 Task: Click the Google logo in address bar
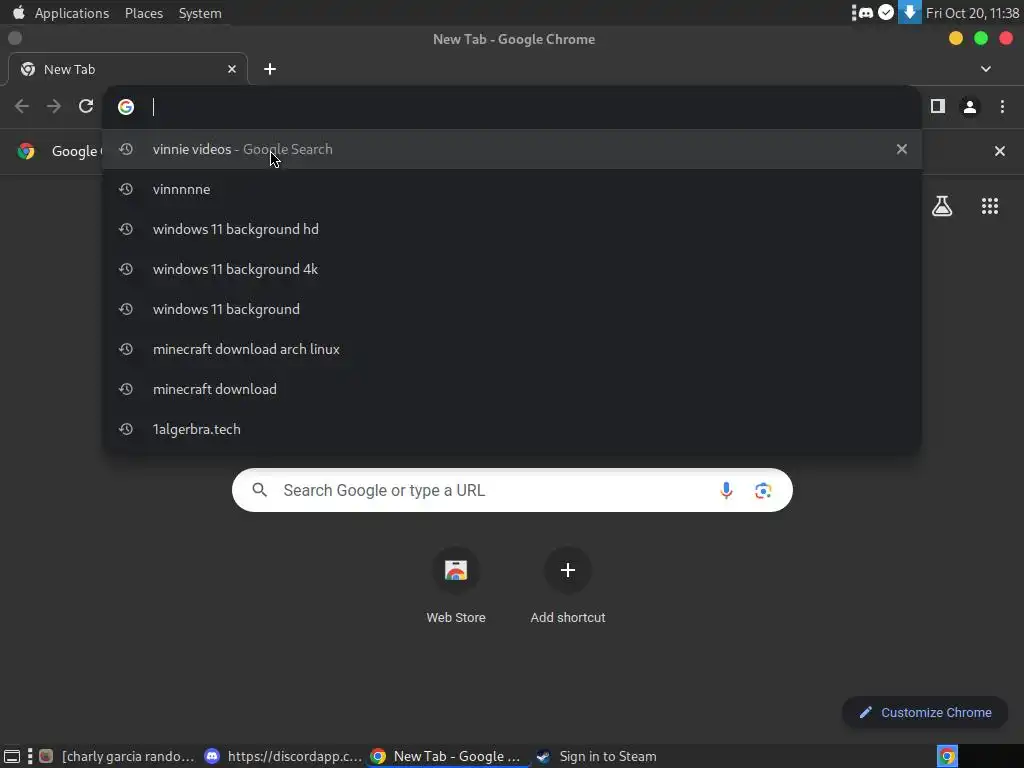point(126,106)
